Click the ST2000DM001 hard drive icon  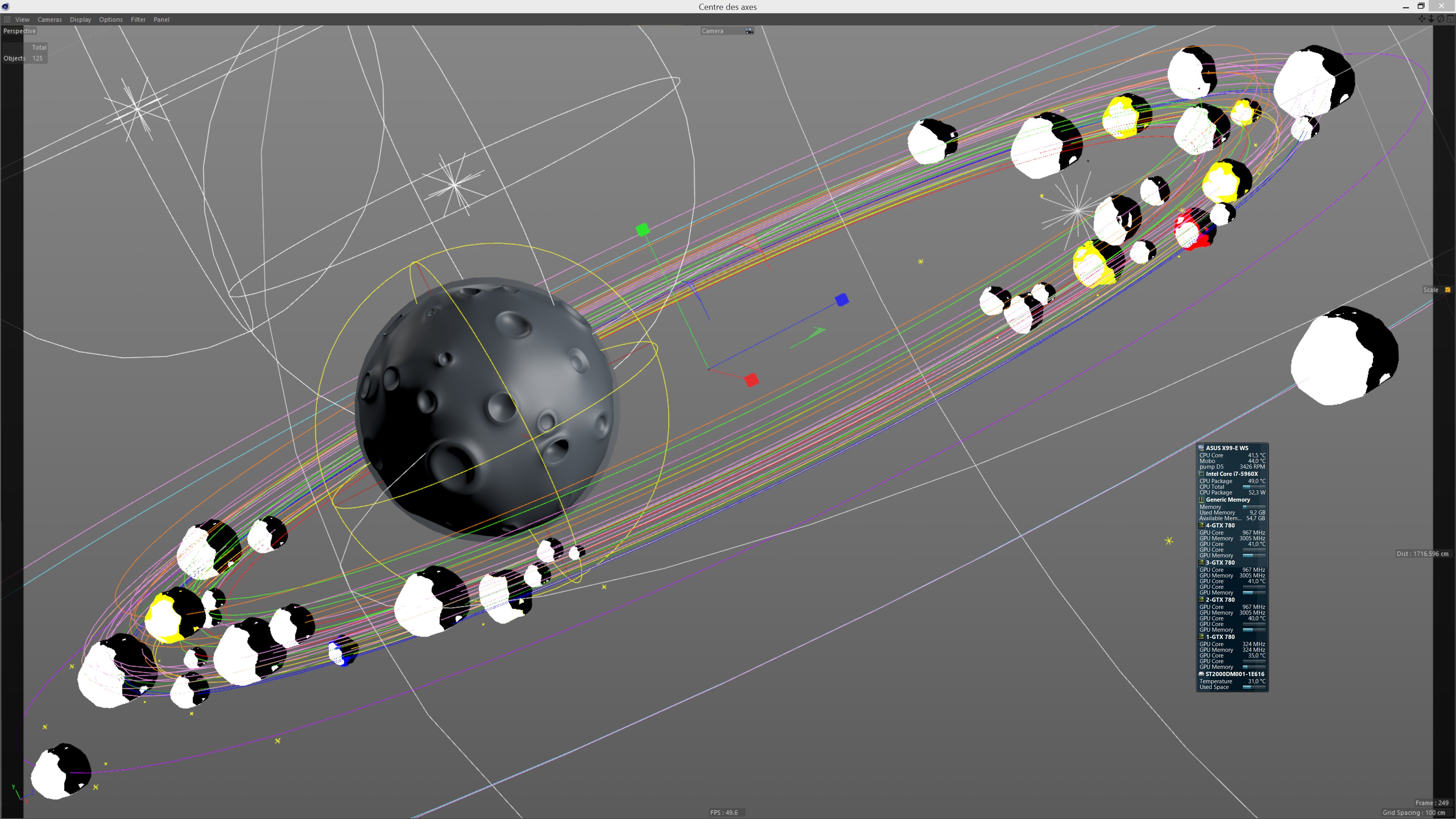tap(1202, 674)
